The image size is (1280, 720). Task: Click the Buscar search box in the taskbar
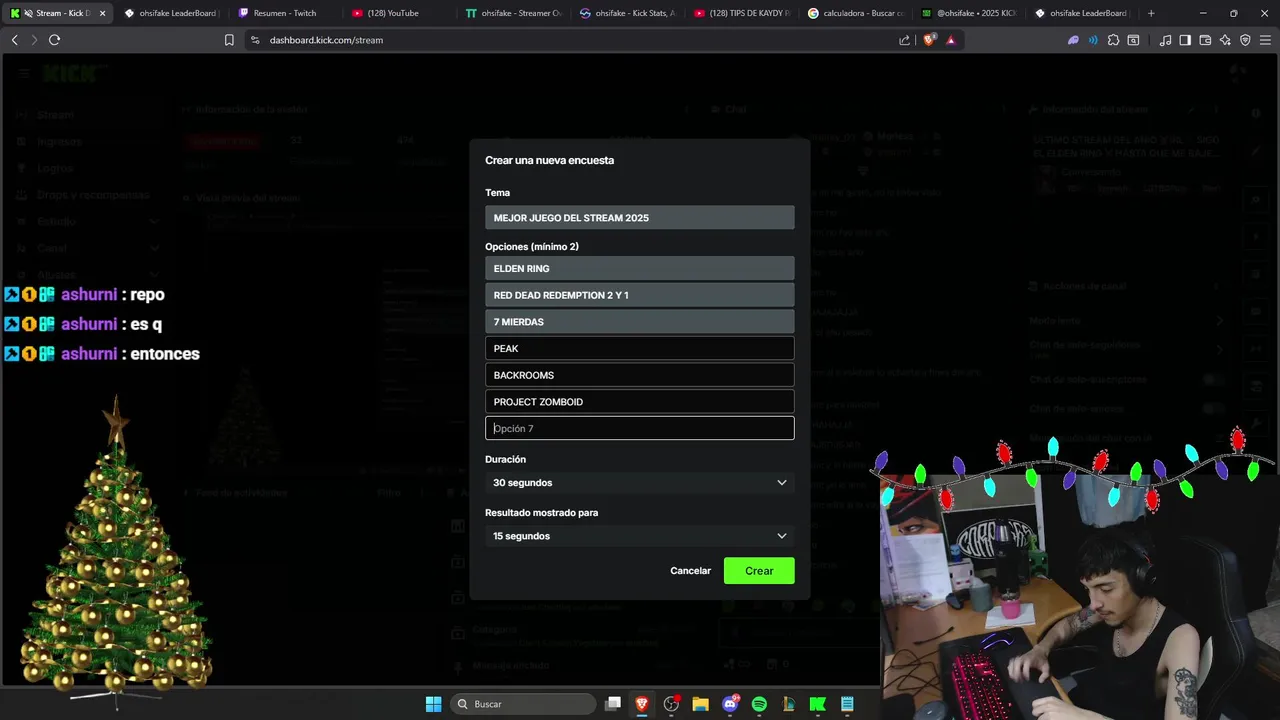523,704
